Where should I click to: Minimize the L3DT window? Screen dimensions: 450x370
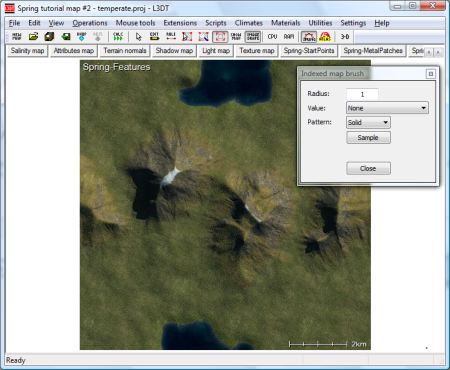(397, 6)
